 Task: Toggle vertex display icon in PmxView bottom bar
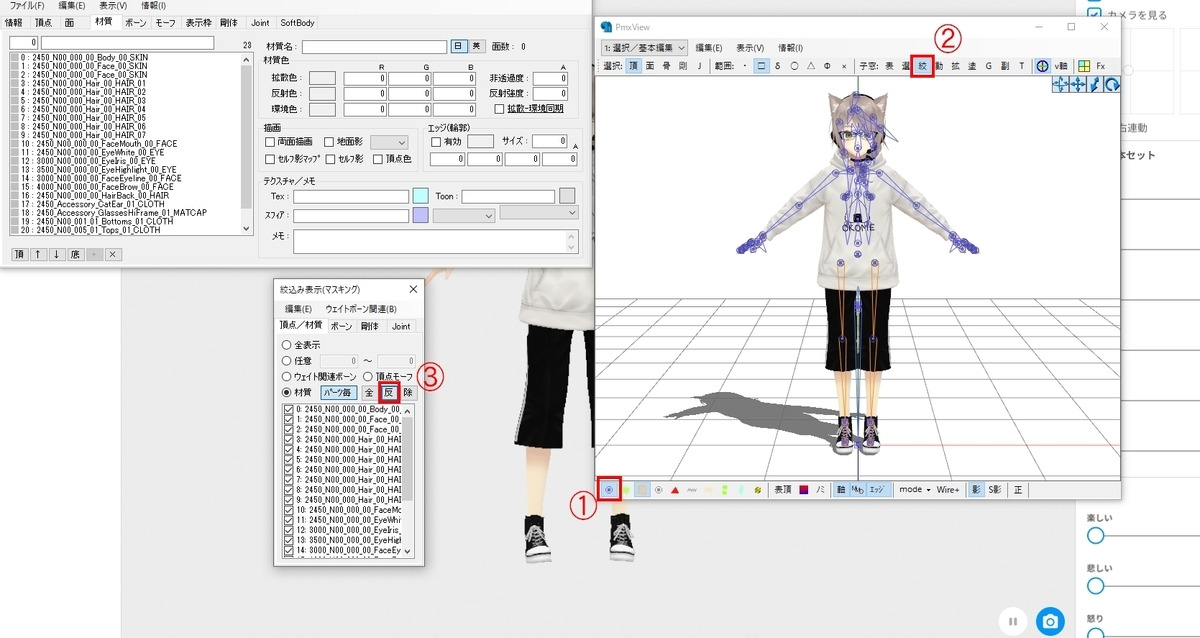click(x=608, y=489)
